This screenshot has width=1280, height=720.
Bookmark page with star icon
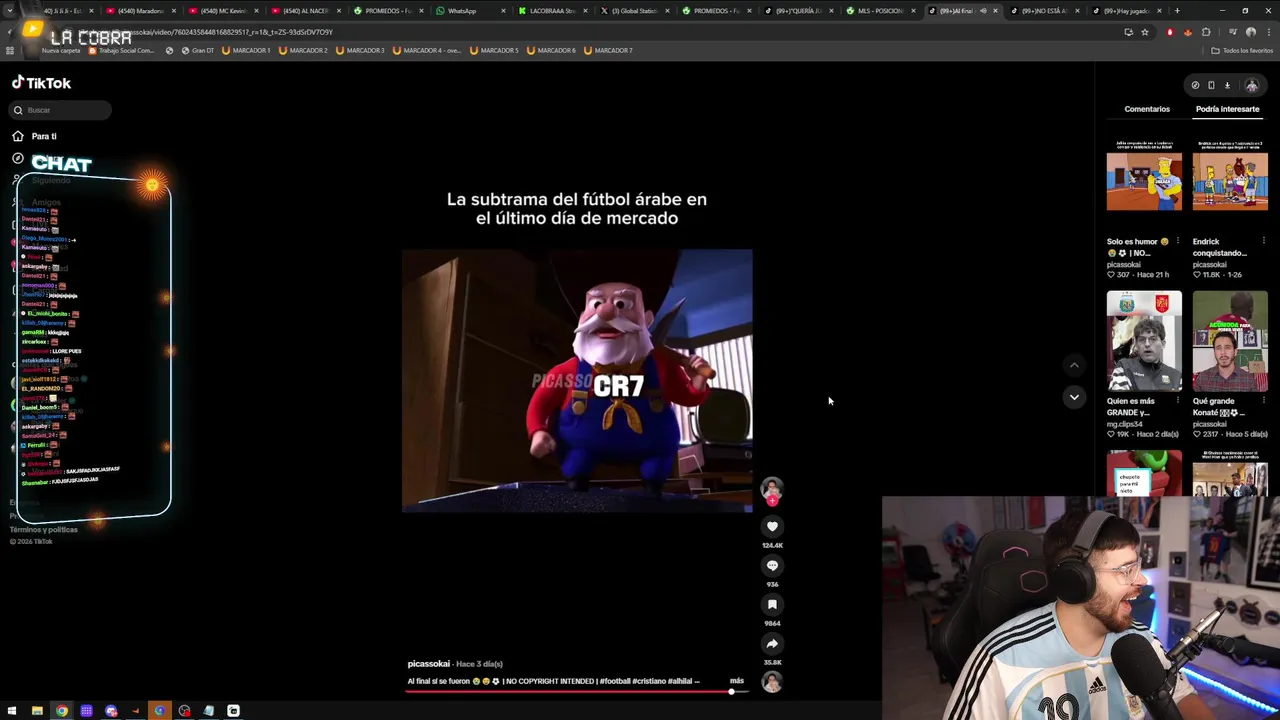tap(1145, 32)
